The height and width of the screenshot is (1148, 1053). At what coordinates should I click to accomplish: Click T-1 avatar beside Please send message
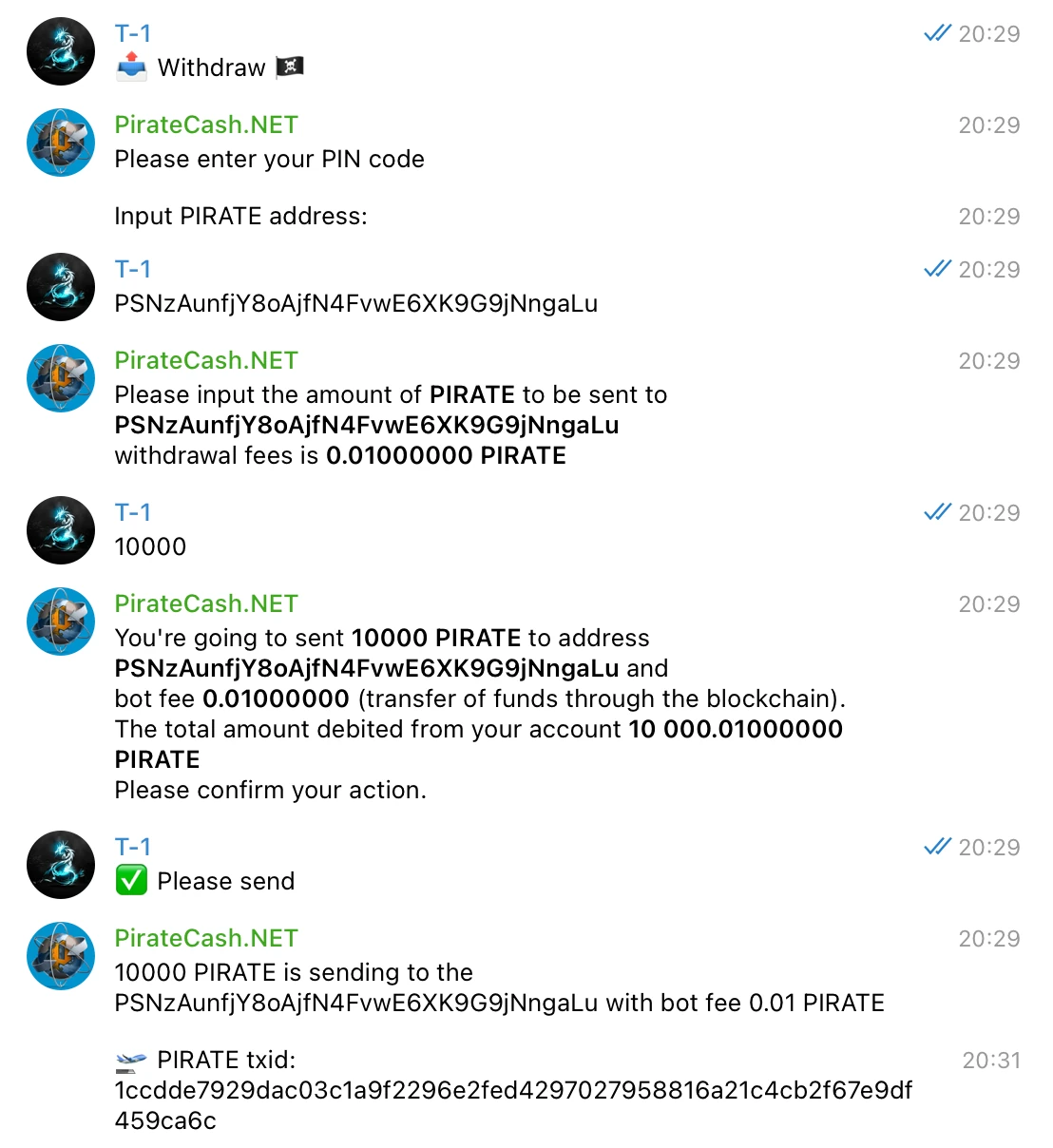[x=61, y=865]
